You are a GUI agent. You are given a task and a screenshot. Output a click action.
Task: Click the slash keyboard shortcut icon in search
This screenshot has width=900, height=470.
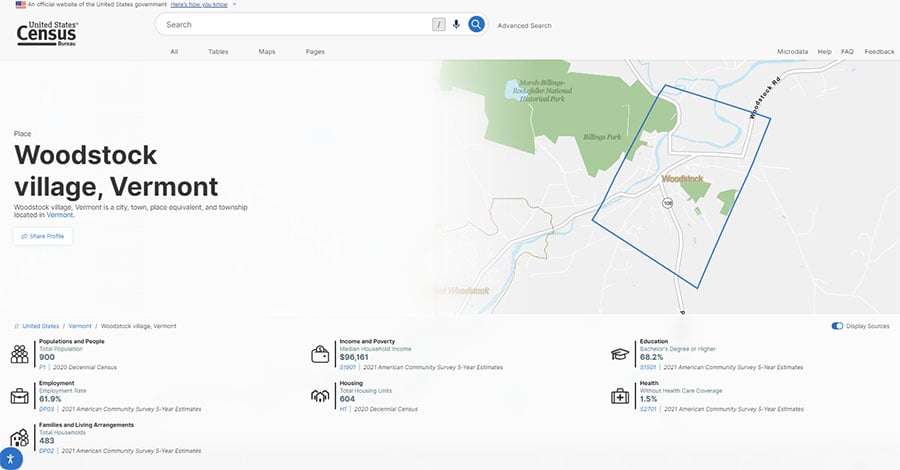coord(439,25)
